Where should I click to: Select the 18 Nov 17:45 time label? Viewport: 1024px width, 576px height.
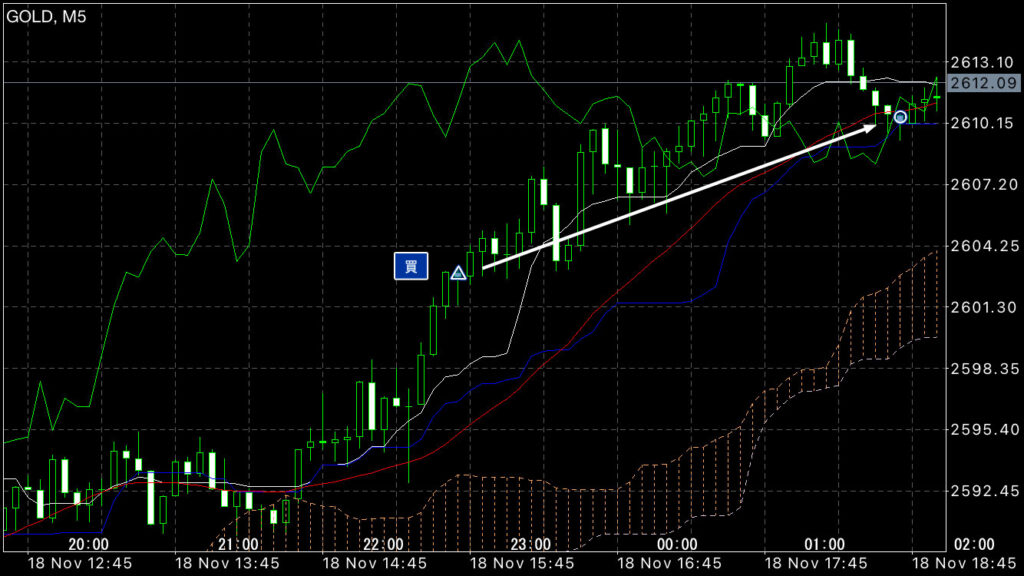click(816, 564)
